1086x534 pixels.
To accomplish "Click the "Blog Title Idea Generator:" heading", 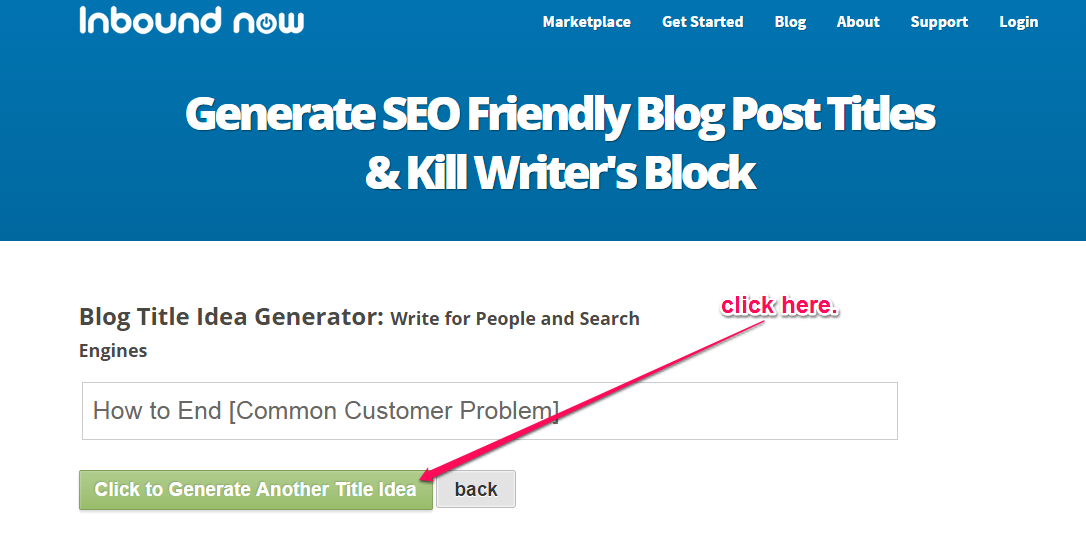I will pyautogui.click(x=231, y=318).
